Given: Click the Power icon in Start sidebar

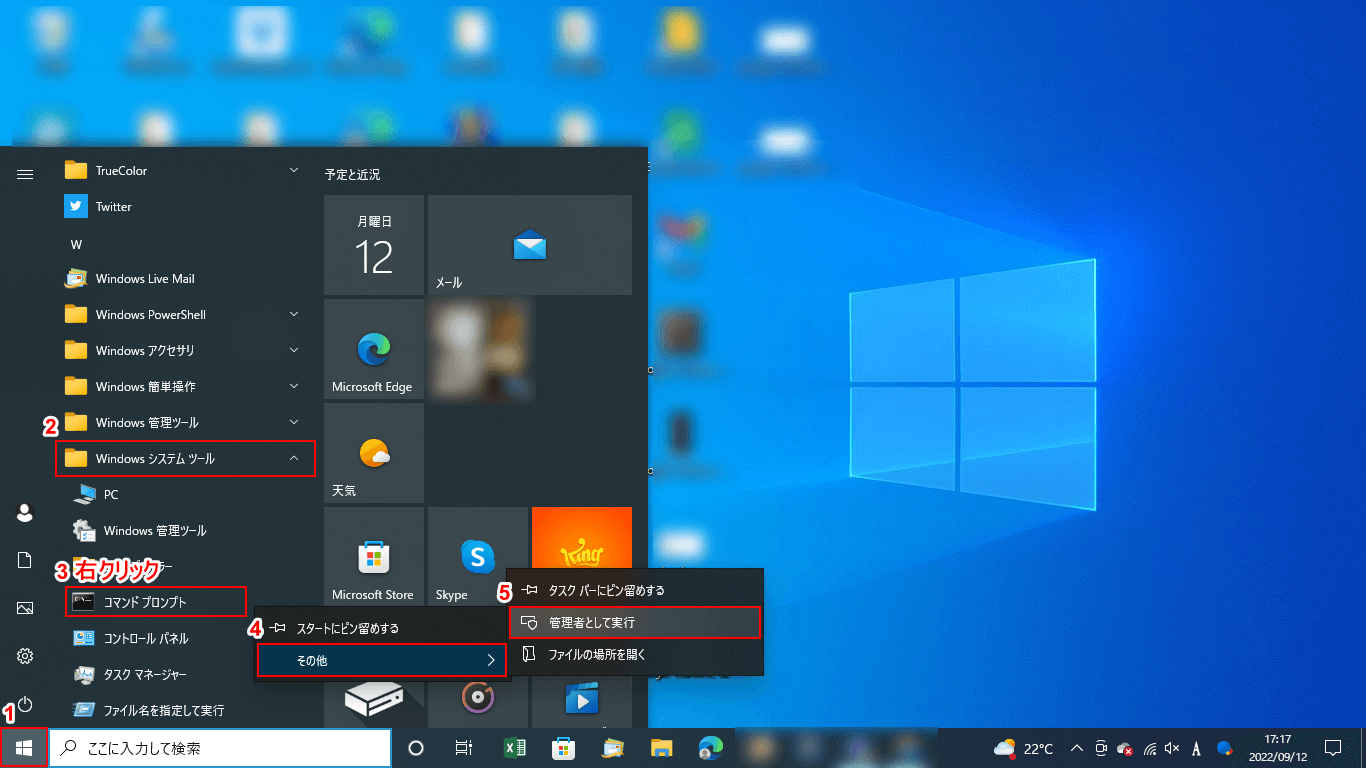Looking at the screenshot, I should pyautogui.click(x=25, y=704).
